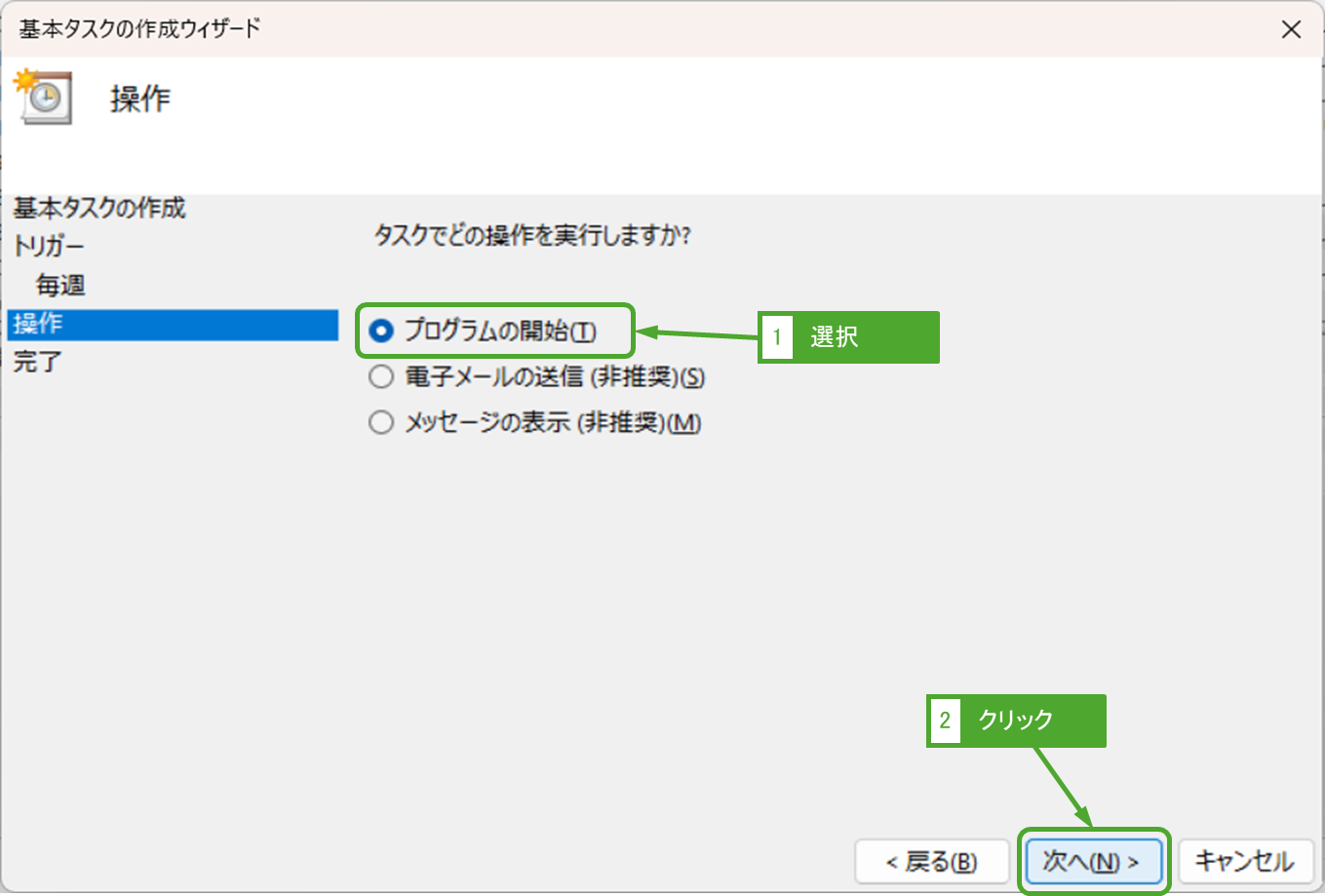Screen dimensions: 1325x896
Task: Click the 基本タスクの作成ウィザード title bar text
Action: (x=140, y=29)
